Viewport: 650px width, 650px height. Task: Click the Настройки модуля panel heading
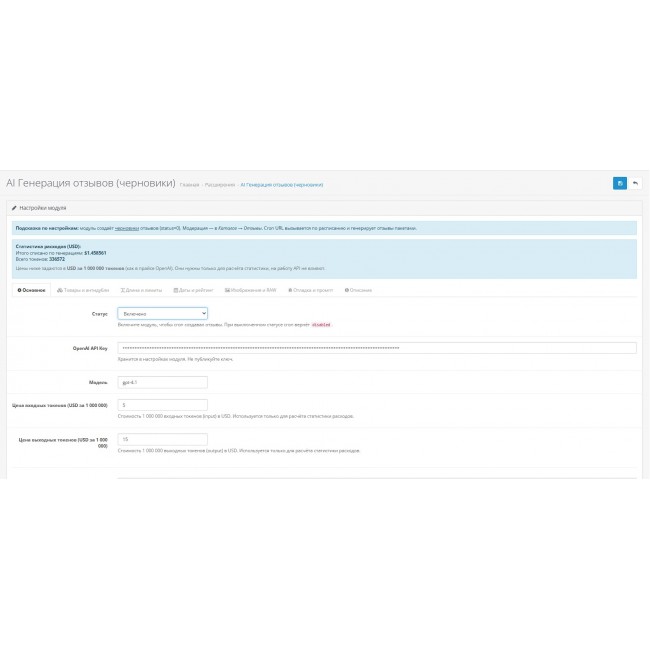(42, 207)
